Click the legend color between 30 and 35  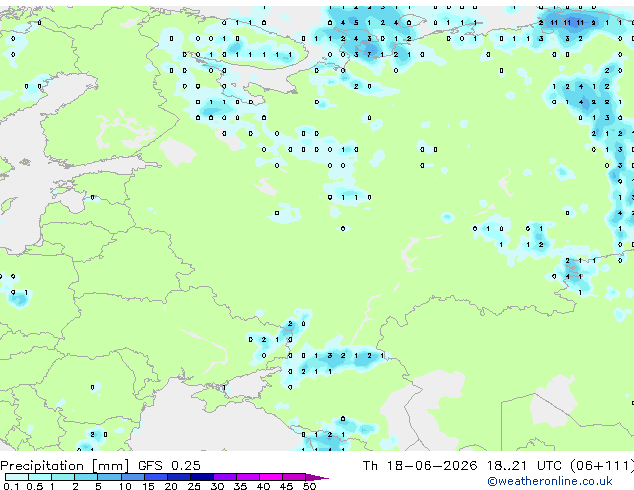coord(225,477)
